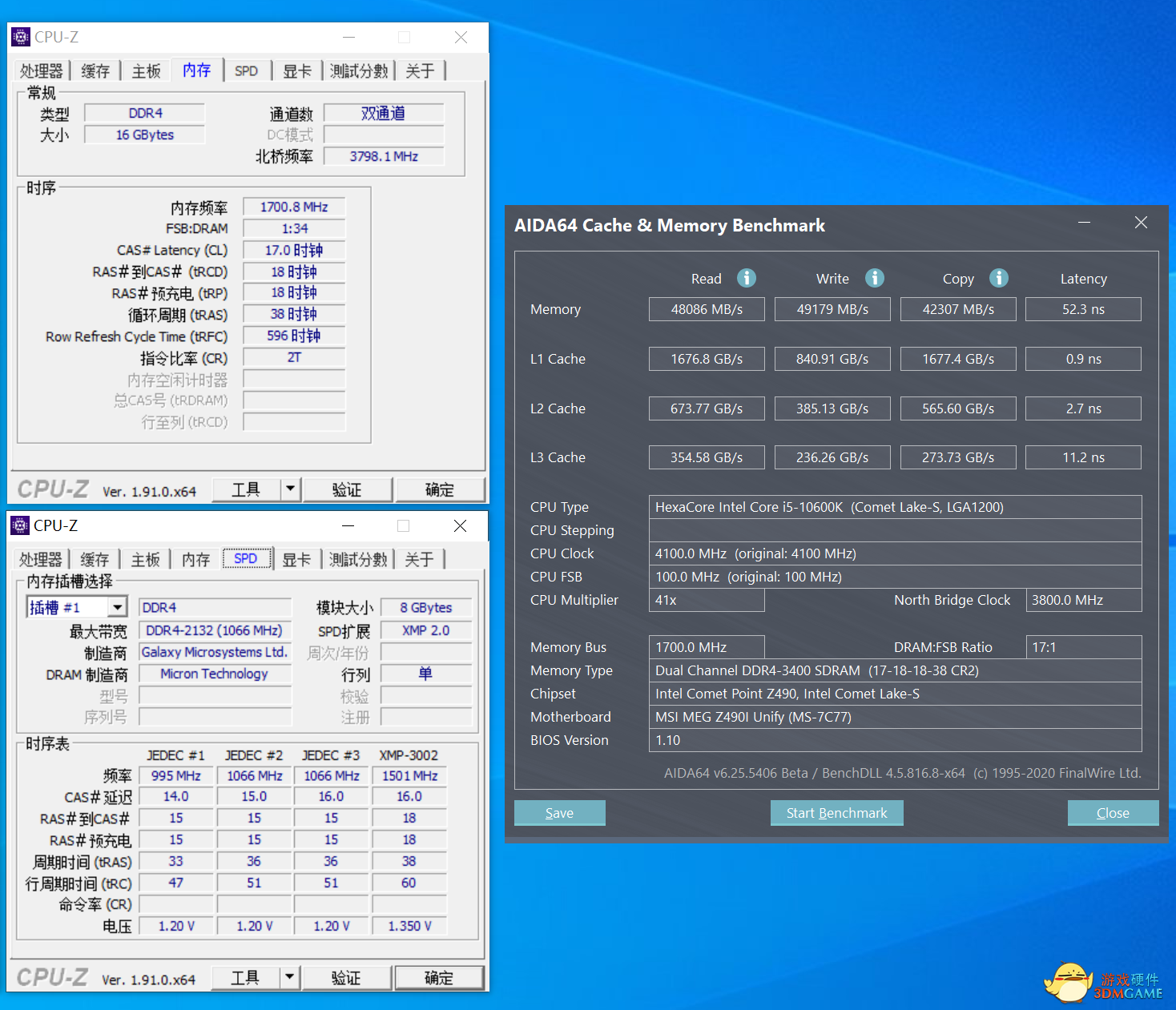Open the 工具 dropdown arrow in the top CPU-Z window
Screen dimensions: 1176x1010
[291, 489]
